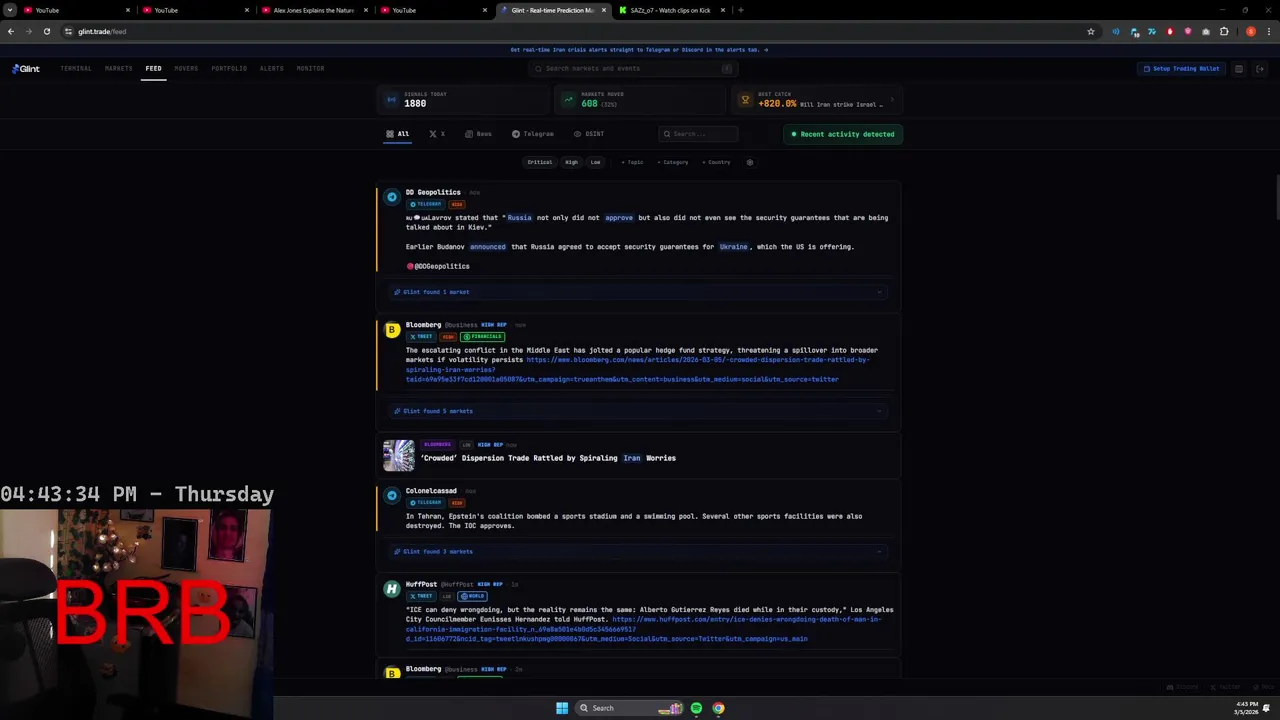Click the Financials tag on Bloomberg post
The width and height of the screenshot is (1280, 720).
pyautogui.click(x=483, y=337)
